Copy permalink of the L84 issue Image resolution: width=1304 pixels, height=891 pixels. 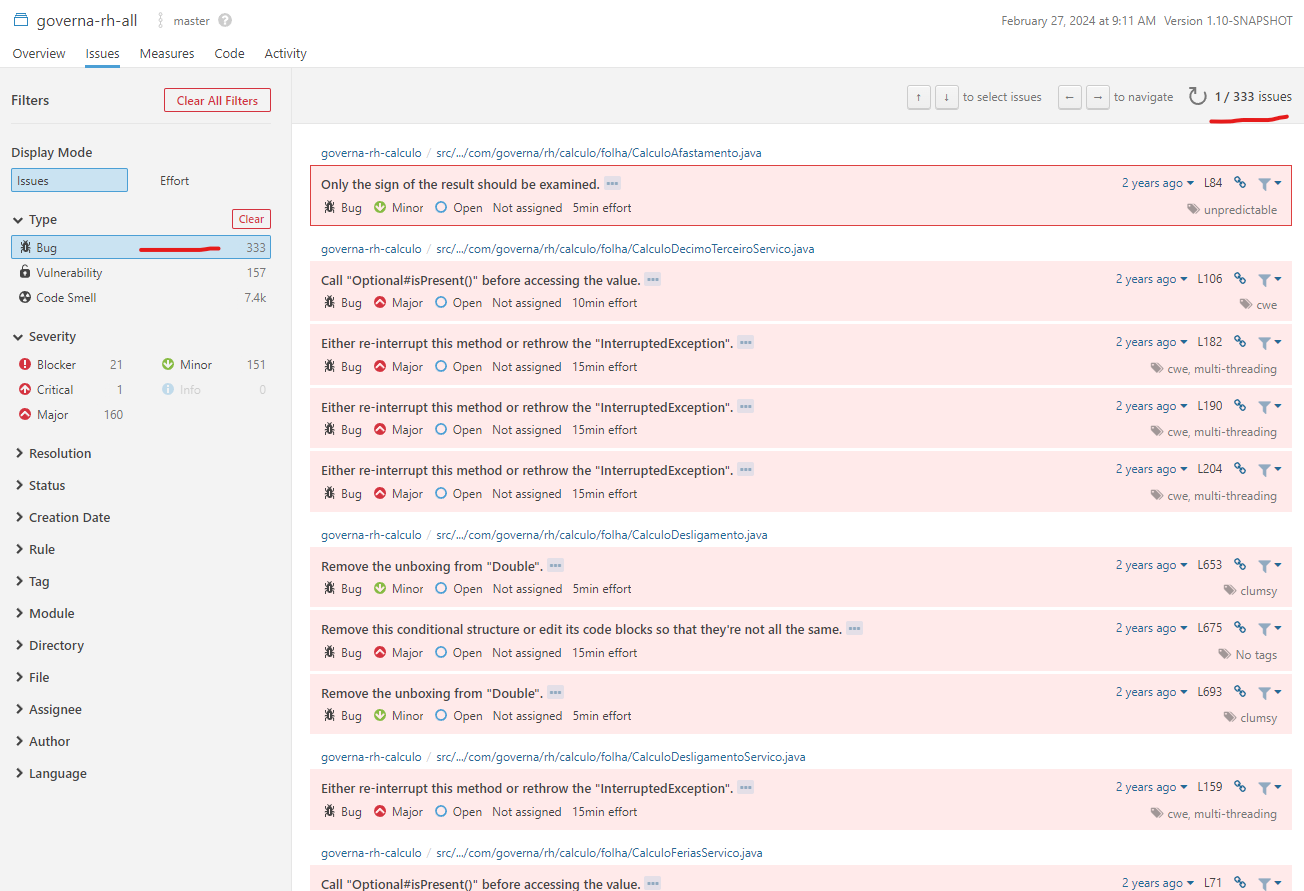click(x=1240, y=183)
